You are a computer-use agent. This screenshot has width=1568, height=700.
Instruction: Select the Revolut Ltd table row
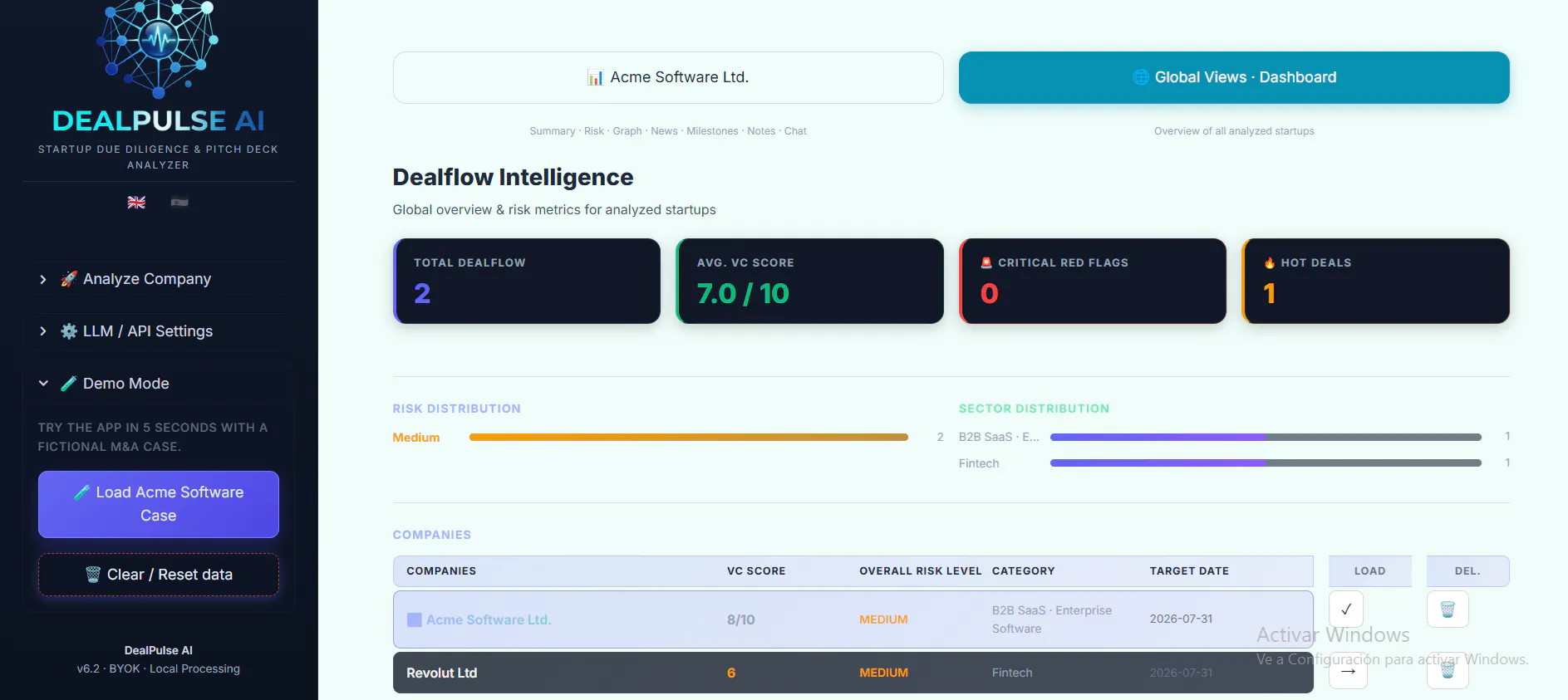click(x=853, y=673)
